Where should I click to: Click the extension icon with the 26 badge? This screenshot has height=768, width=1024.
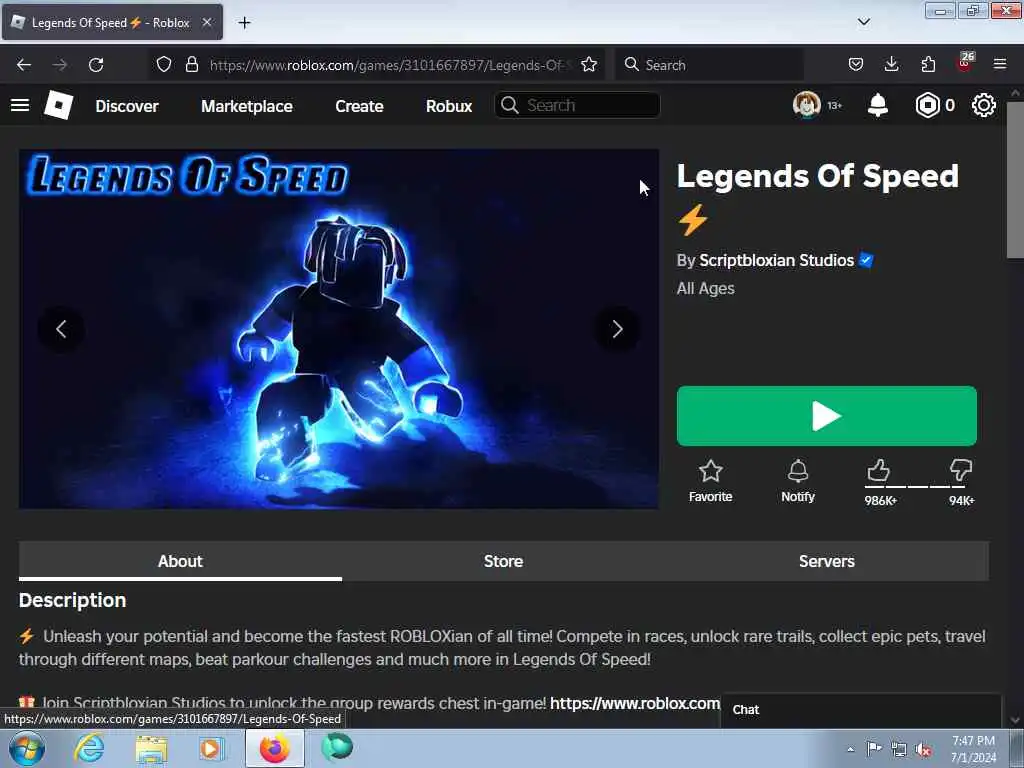965,63
